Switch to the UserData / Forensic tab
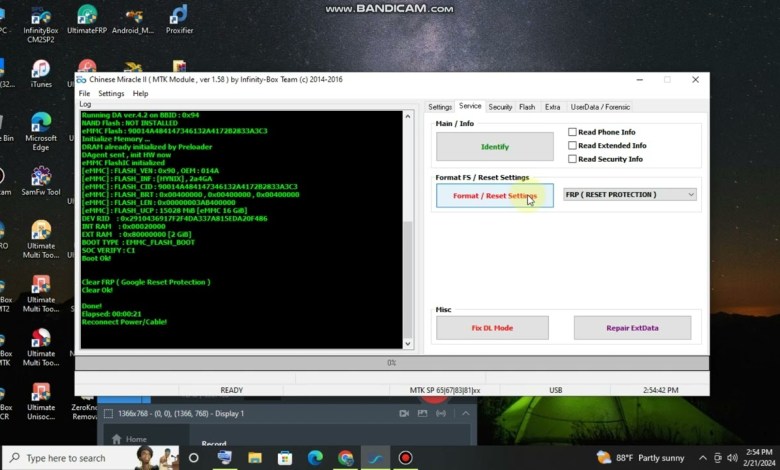 coord(600,107)
